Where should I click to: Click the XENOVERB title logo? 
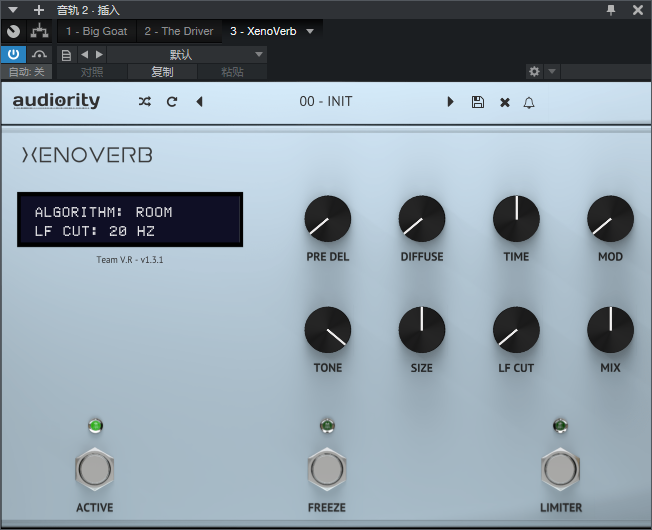(x=87, y=155)
